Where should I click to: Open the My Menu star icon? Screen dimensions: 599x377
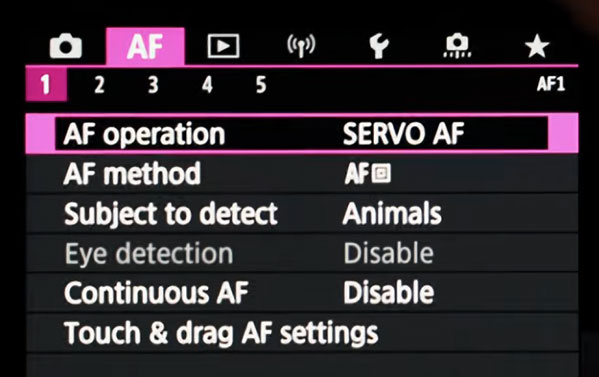pyautogui.click(x=537, y=46)
